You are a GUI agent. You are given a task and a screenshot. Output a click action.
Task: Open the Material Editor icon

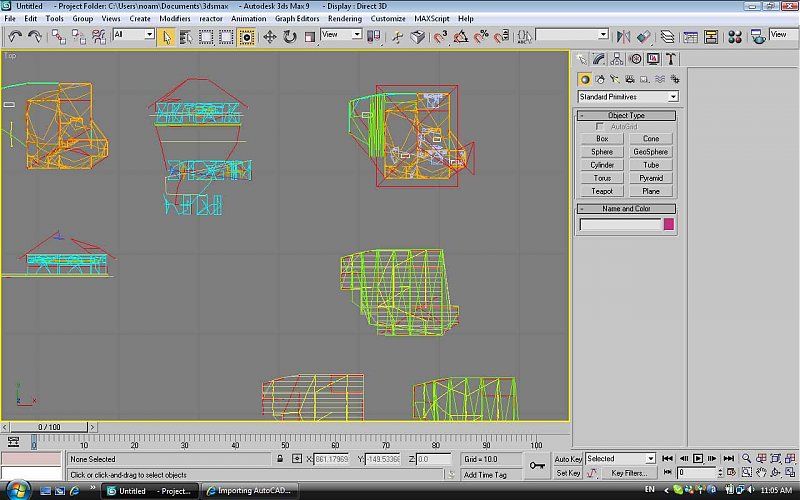pos(734,36)
